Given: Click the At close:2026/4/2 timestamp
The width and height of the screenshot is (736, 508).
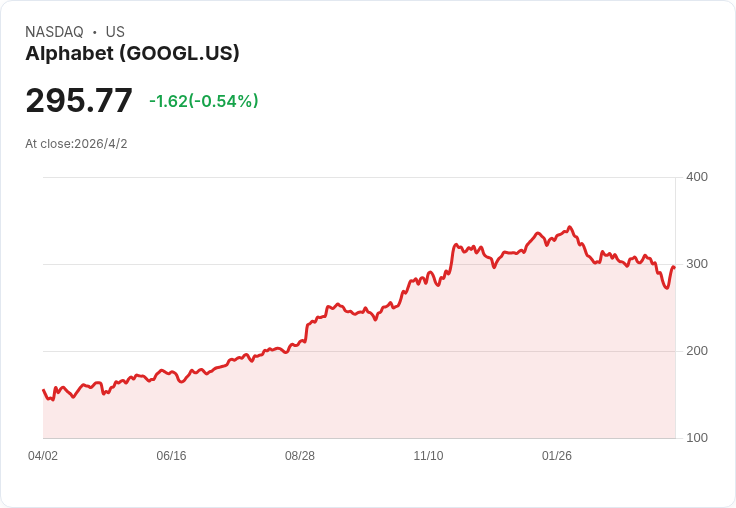Looking at the screenshot, I should [x=76, y=144].
